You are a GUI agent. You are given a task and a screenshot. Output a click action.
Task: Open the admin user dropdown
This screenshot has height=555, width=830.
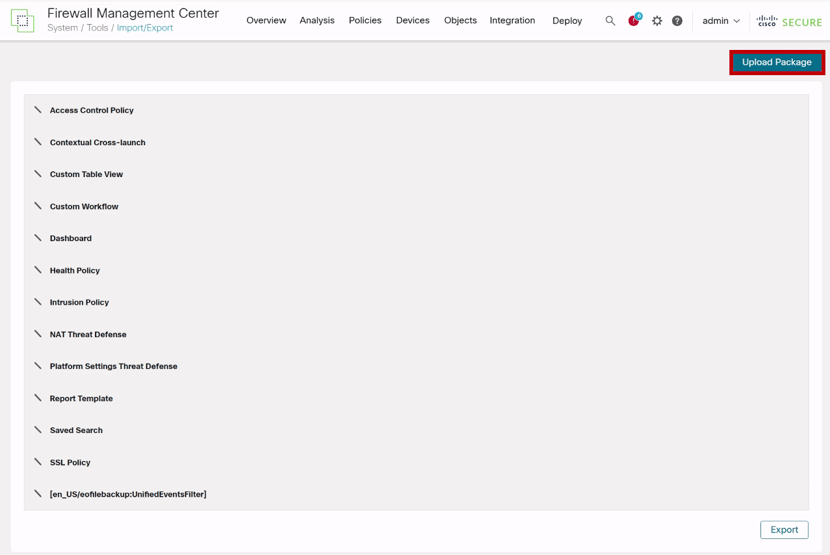click(x=721, y=21)
